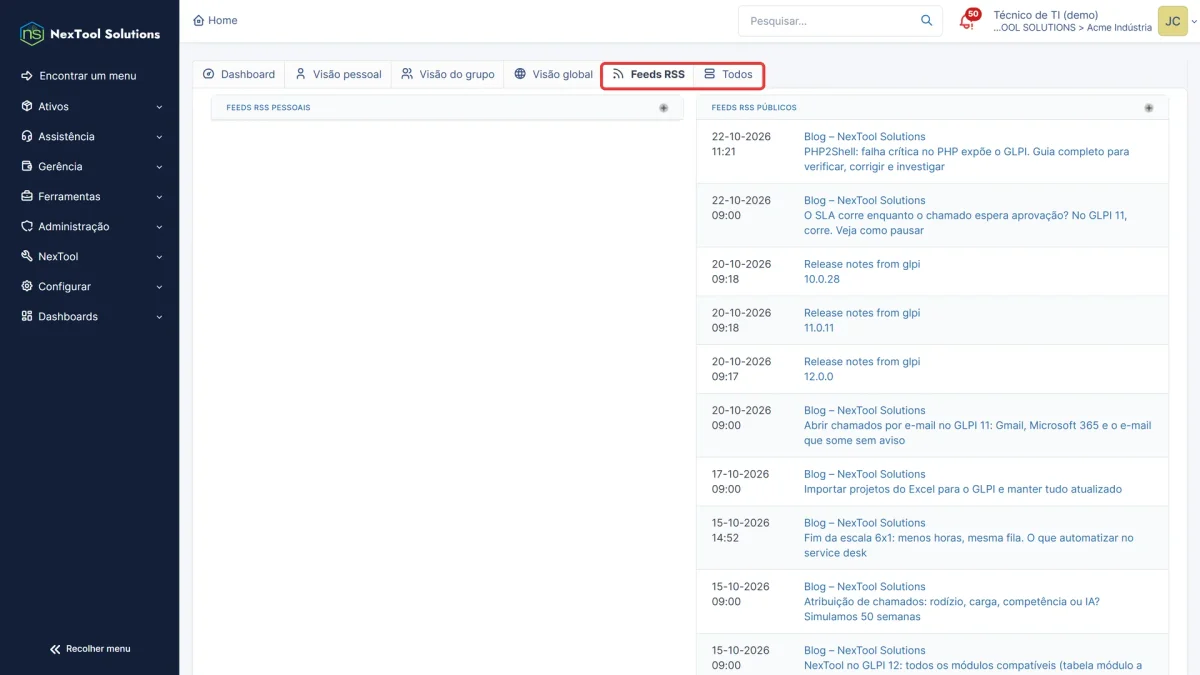The height and width of the screenshot is (675, 1200).
Task: Click the 17-10-2026 09:00 date cell
Action: tap(741, 482)
